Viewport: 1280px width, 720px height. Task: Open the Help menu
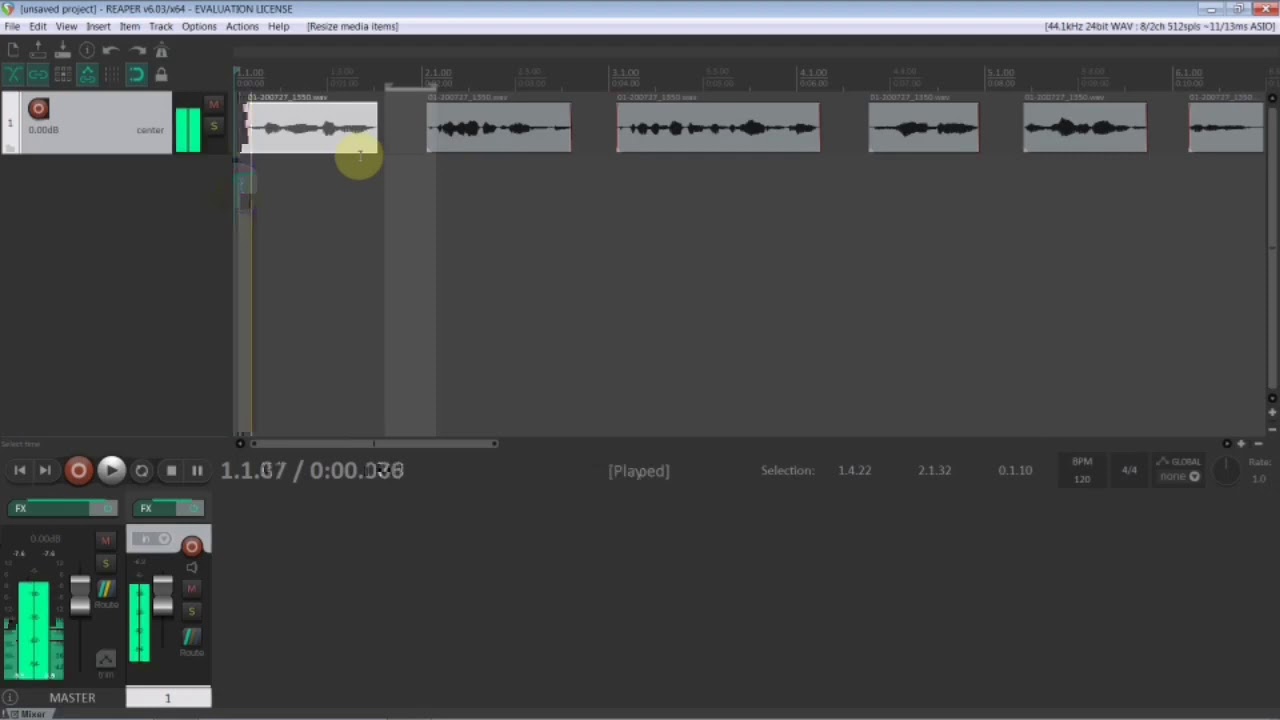(x=279, y=26)
